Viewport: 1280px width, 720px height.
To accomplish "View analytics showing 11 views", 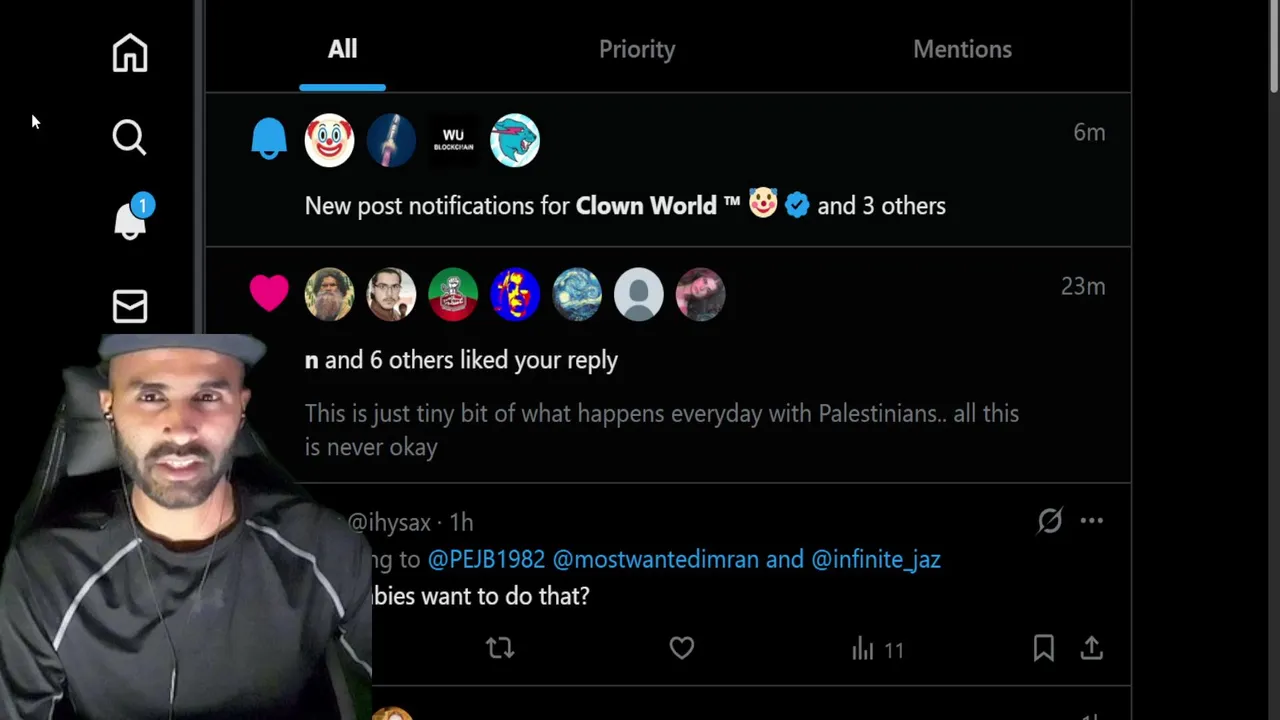I will click(877, 650).
